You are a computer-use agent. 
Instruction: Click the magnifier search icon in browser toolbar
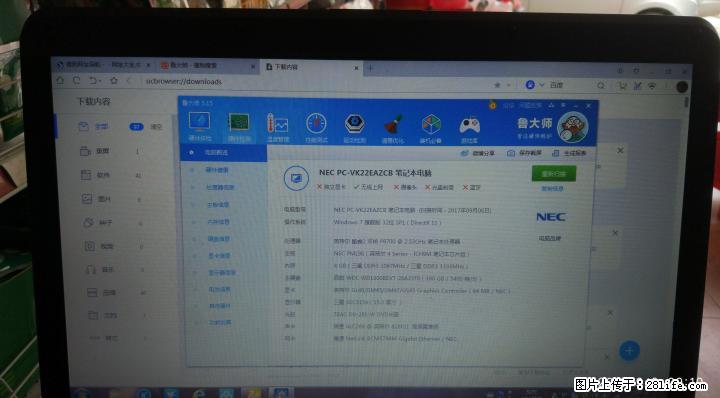coord(601,85)
